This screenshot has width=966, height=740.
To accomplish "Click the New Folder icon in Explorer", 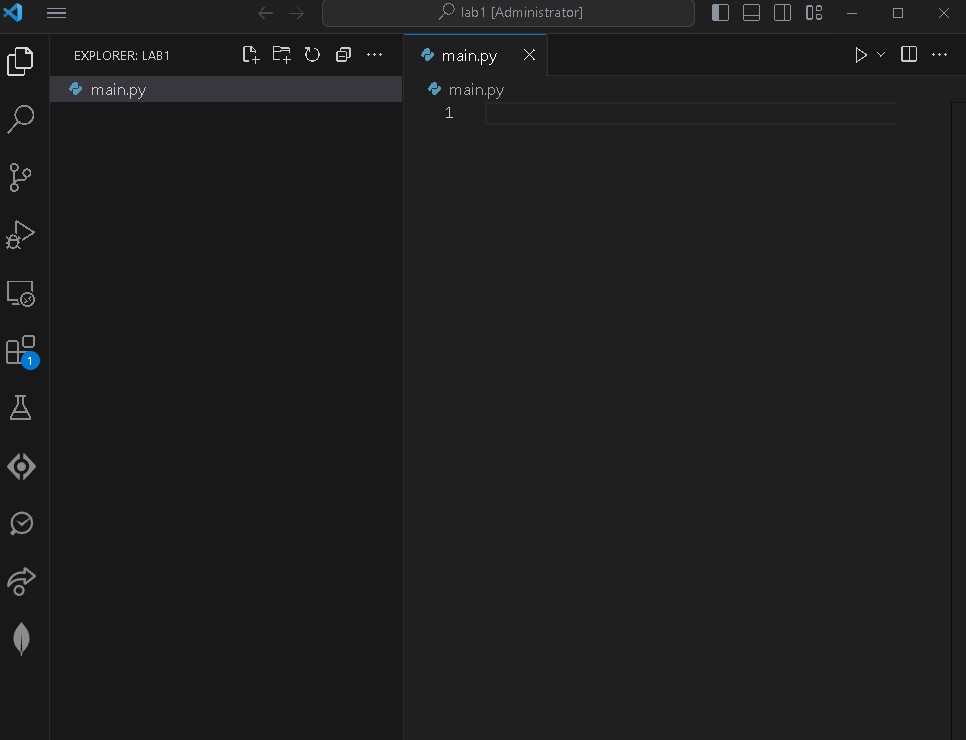I will (x=282, y=55).
